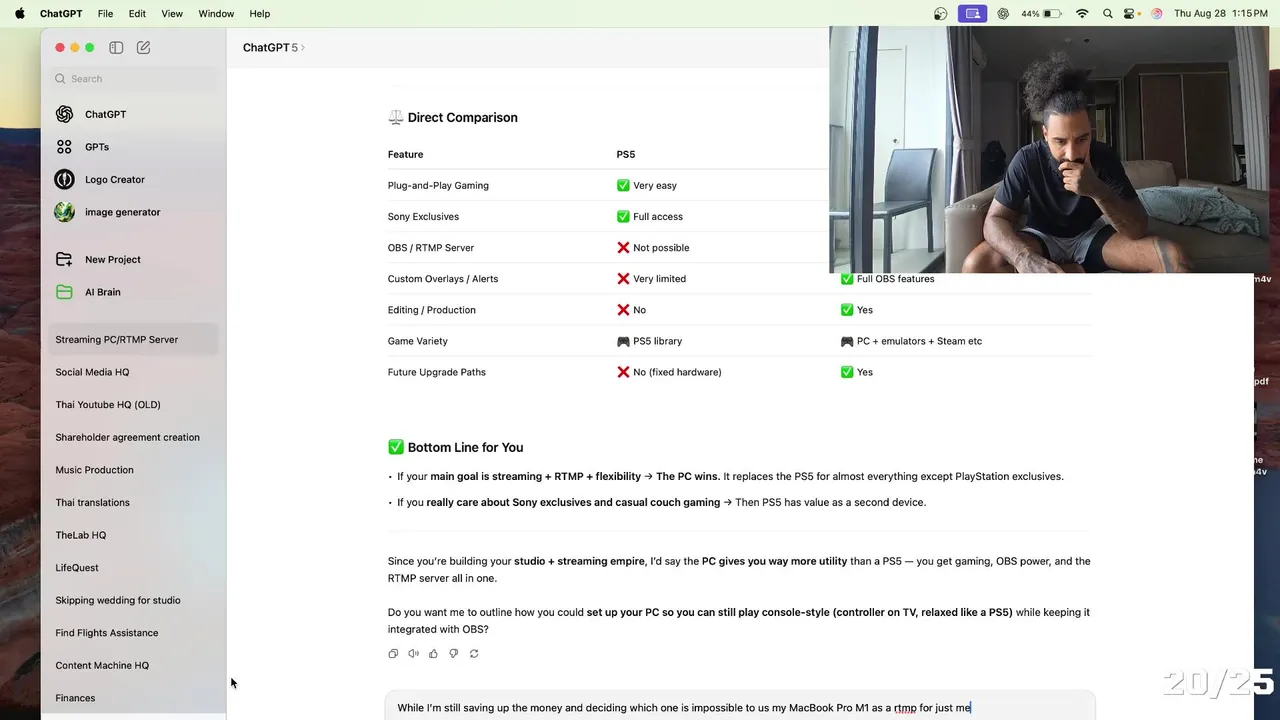
Task: Open the Window menu
Action: (216, 14)
